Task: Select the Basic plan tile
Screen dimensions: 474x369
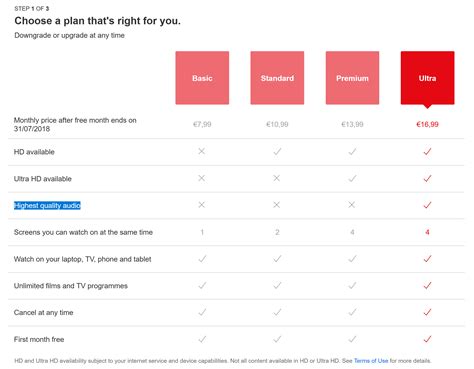Action: 202,78
